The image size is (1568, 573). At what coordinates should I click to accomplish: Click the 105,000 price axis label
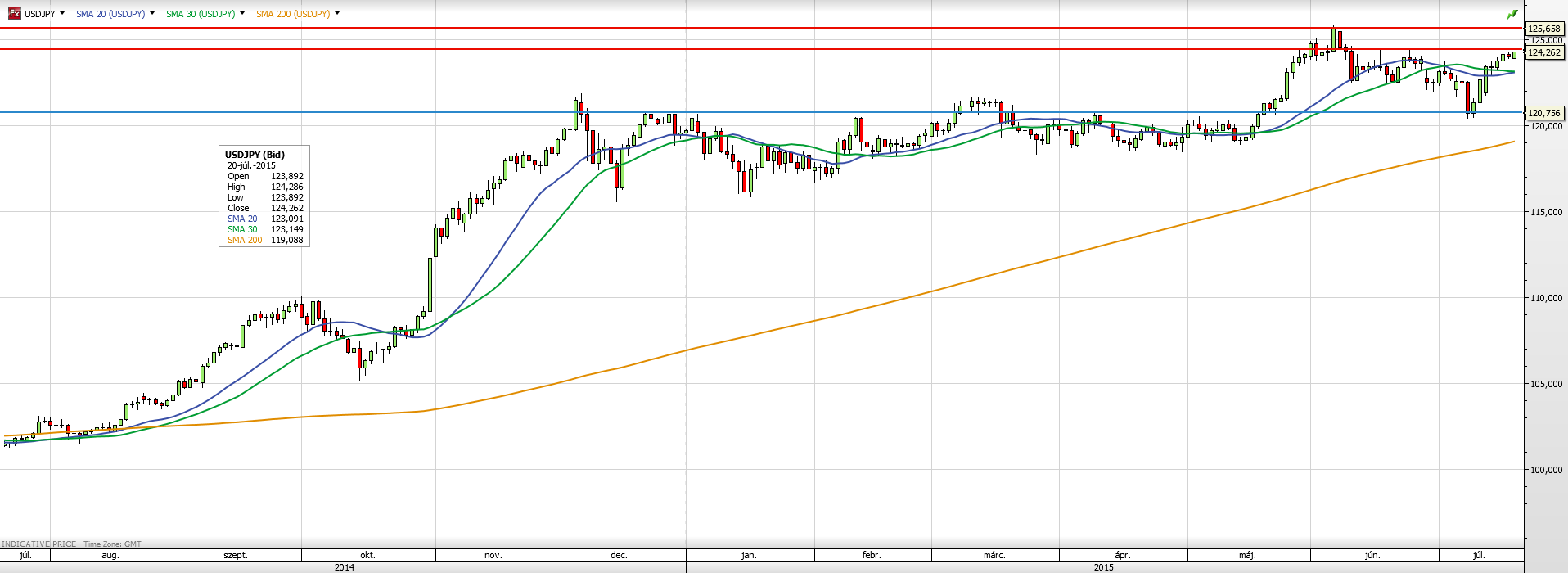click(x=1546, y=384)
